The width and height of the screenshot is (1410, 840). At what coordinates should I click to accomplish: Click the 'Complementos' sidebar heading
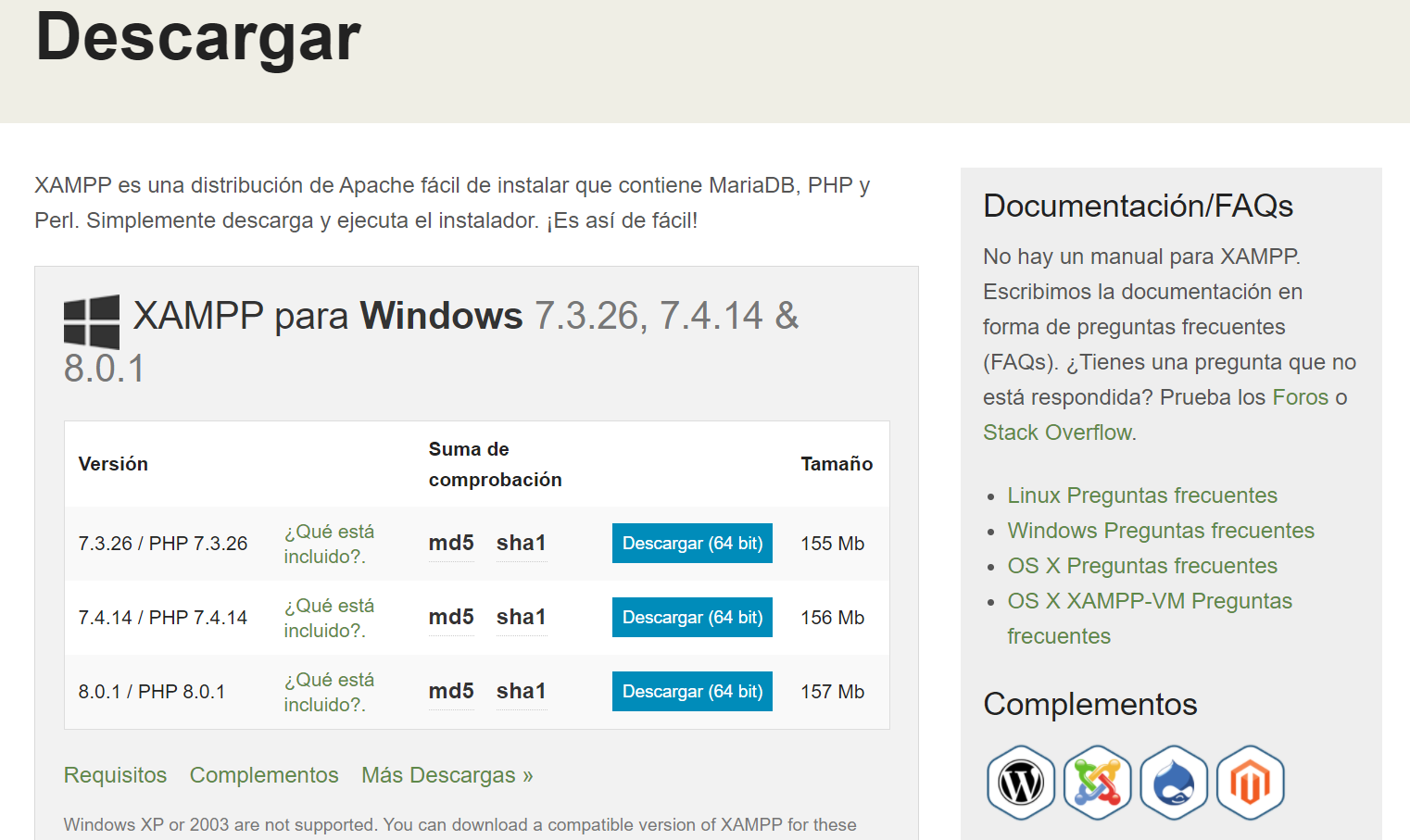[1090, 704]
